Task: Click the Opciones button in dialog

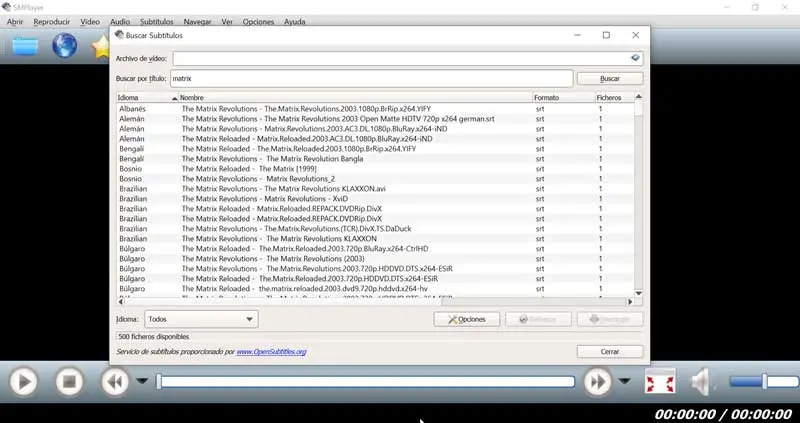Action: pyautogui.click(x=466, y=319)
